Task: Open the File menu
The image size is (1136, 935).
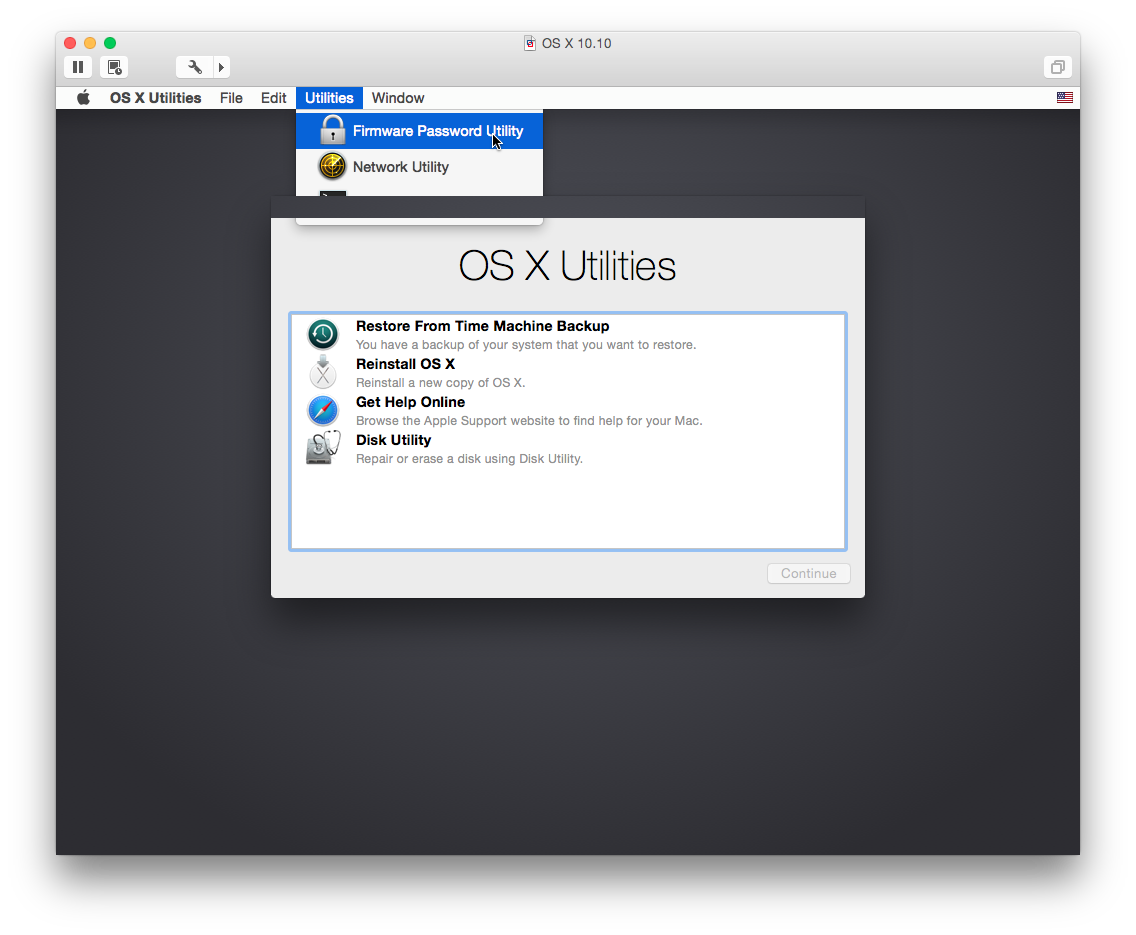Action: (x=231, y=98)
